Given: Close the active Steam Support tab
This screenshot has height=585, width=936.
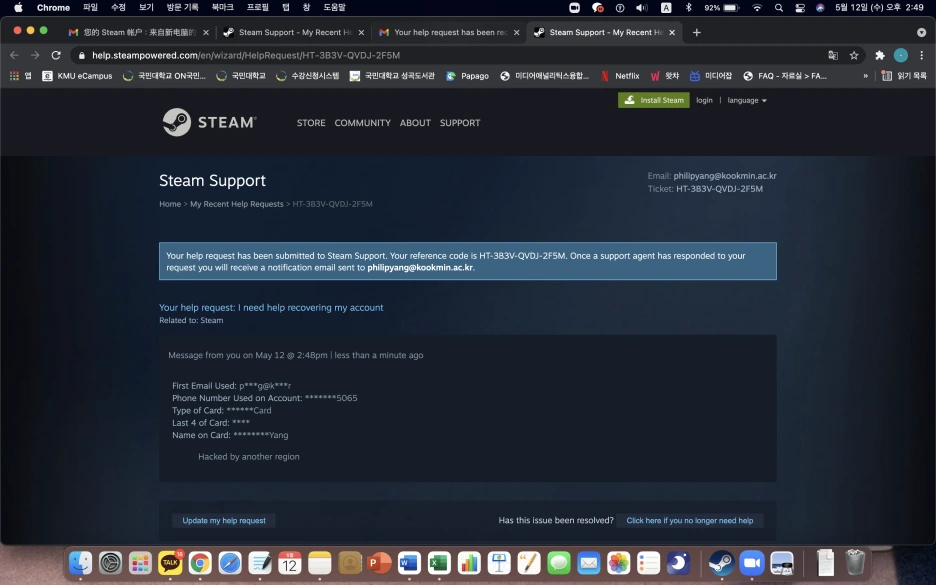Looking at the screenshot, I should [672, 32].
